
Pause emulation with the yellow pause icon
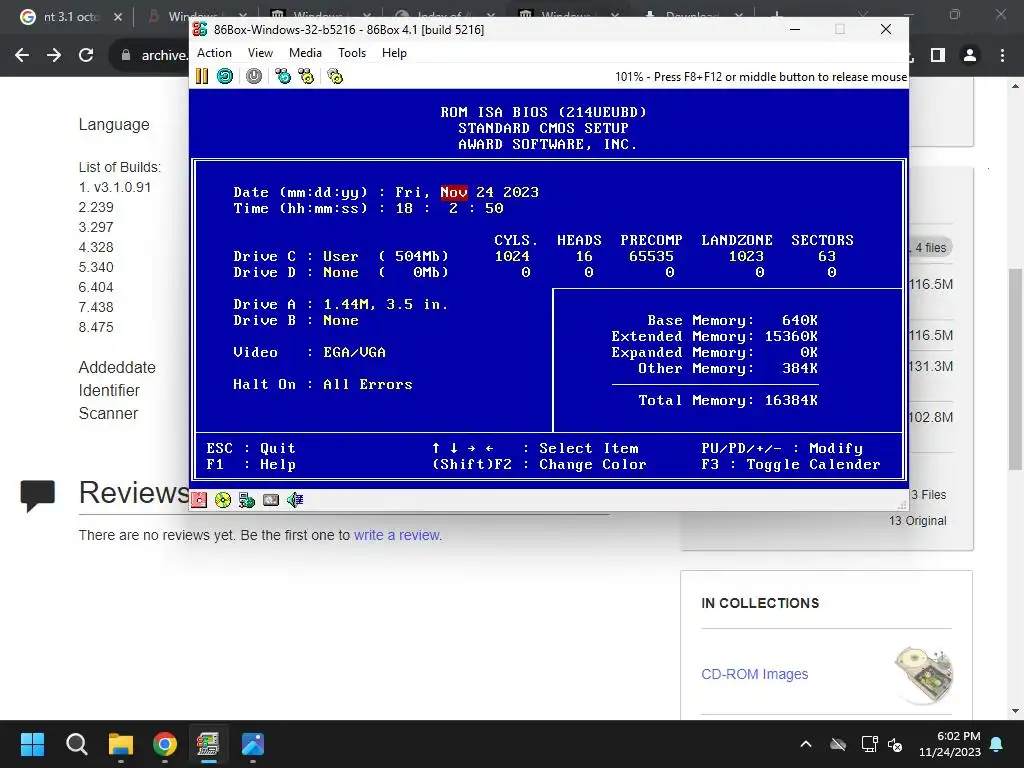click(x=202, y=76)
